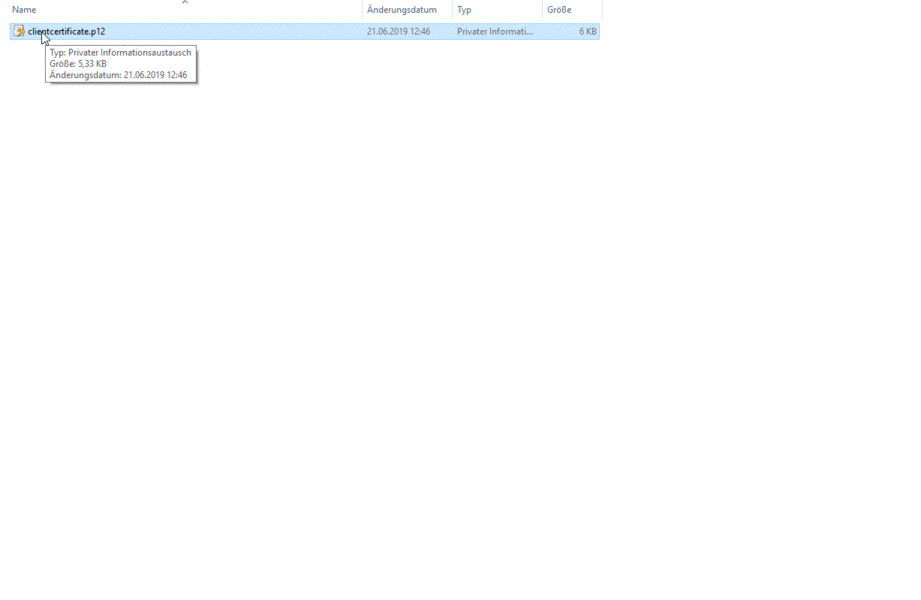Select the clientcertificate.p12 file name
921x600 pixels.
tap(66, 32)
